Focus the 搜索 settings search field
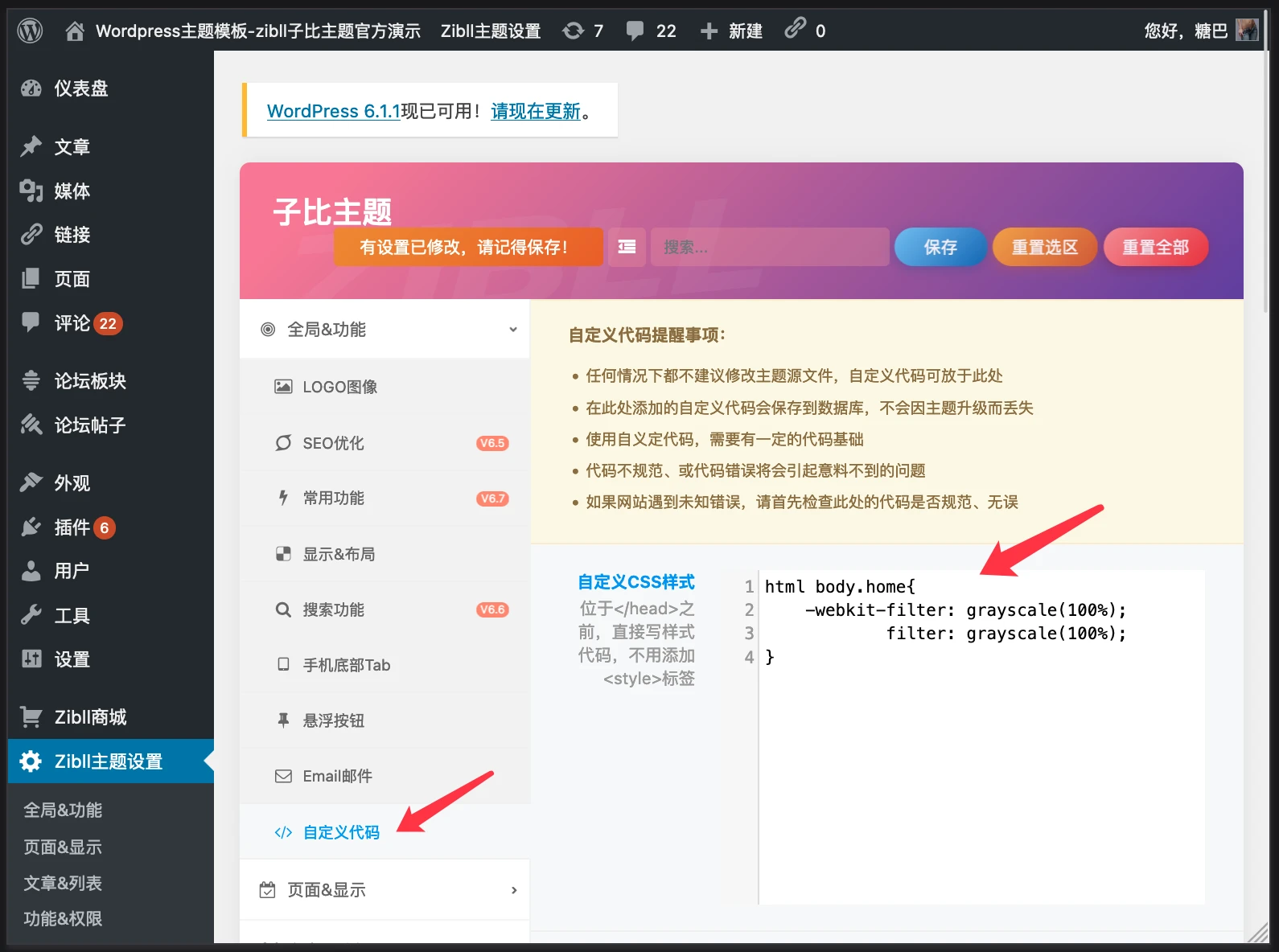 770,247
